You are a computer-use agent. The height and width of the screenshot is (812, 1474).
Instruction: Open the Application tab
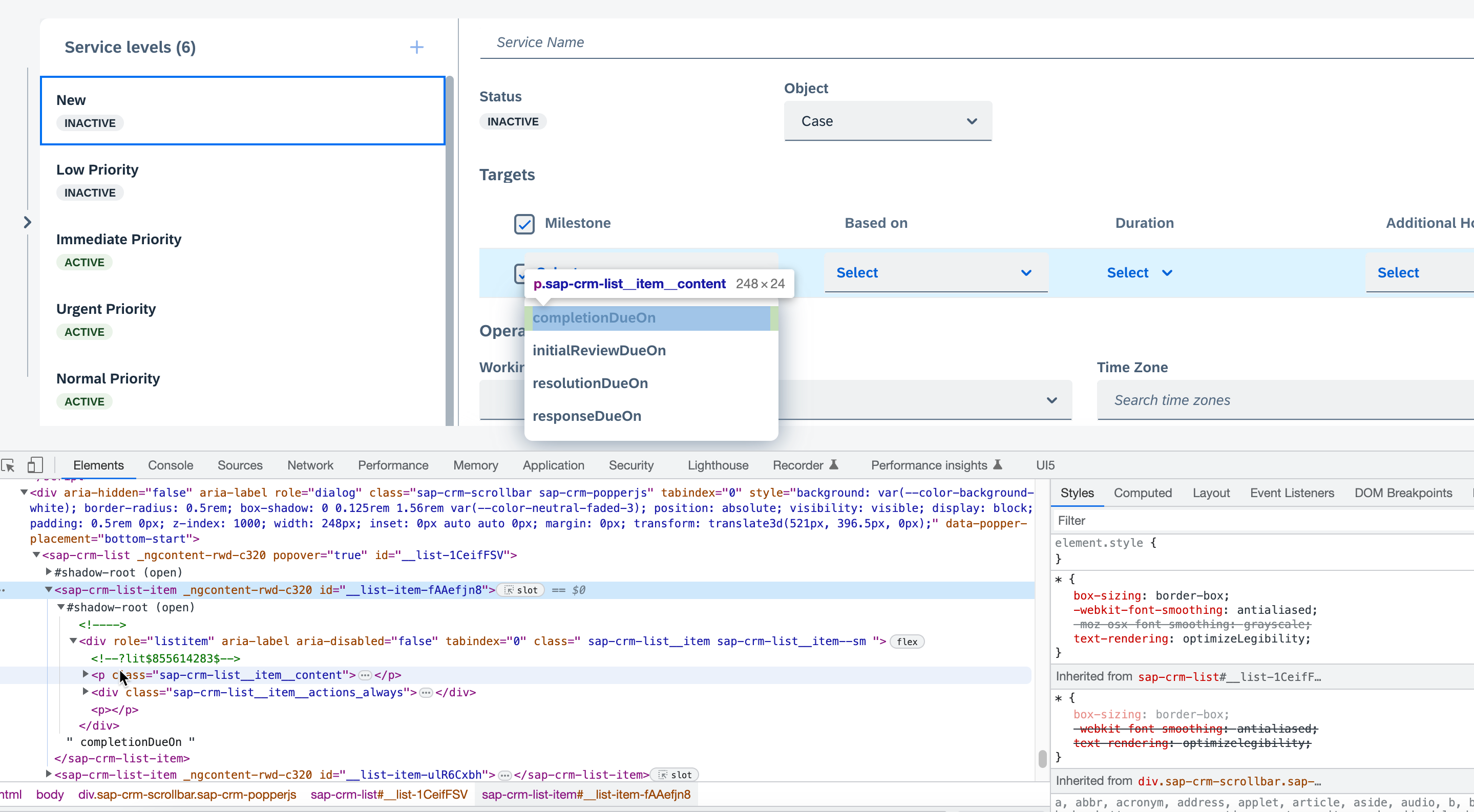[x=553, y=465]
